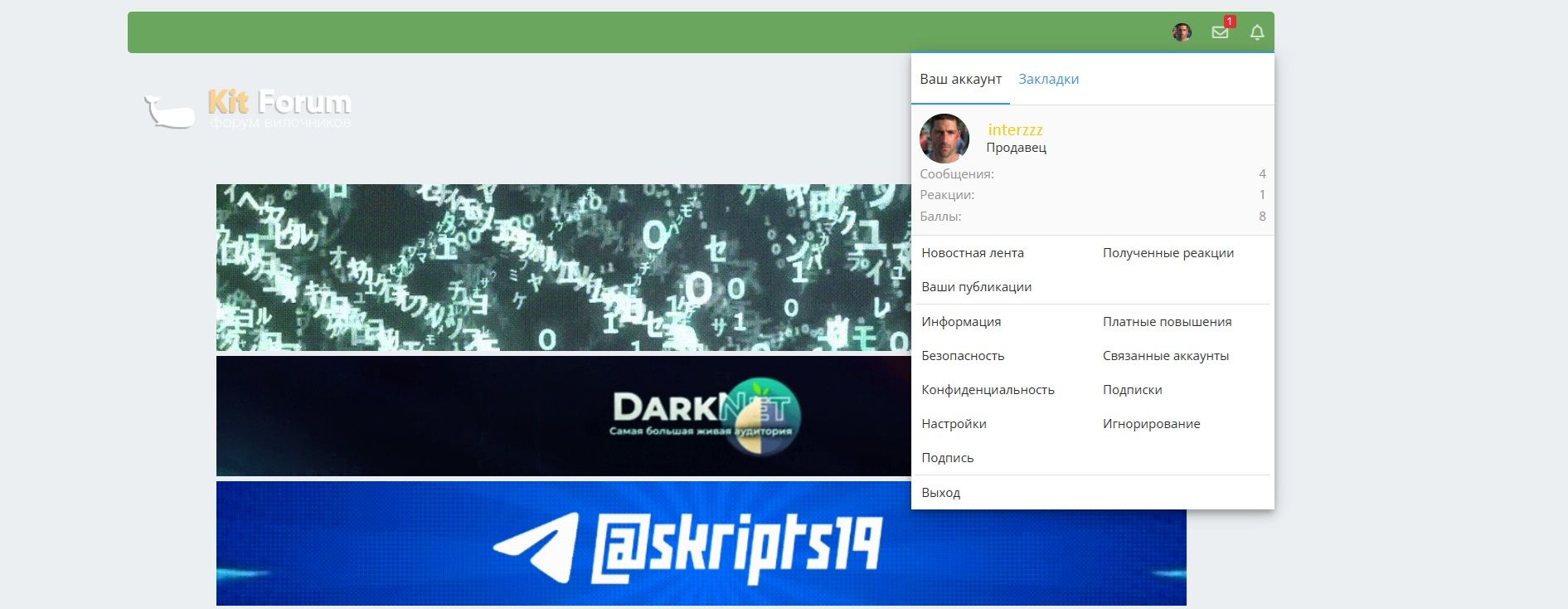Screen dimensions: 1568x609
Task: Click the Реакции count value 1
Action: point(1262,195)
